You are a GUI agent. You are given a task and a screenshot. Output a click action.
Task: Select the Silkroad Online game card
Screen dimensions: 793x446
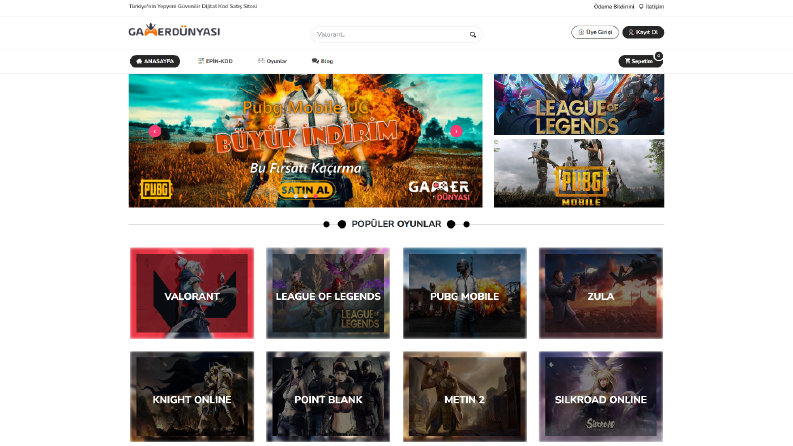point(601,397)
